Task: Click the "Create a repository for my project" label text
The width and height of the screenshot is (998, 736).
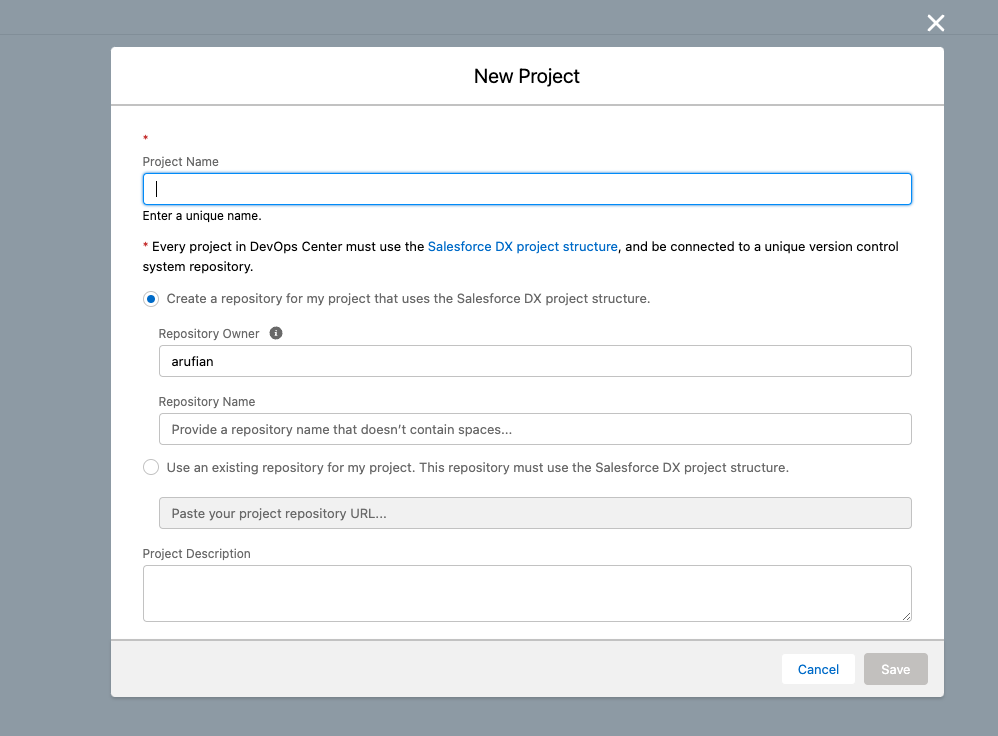Action: tap(408, 299)
